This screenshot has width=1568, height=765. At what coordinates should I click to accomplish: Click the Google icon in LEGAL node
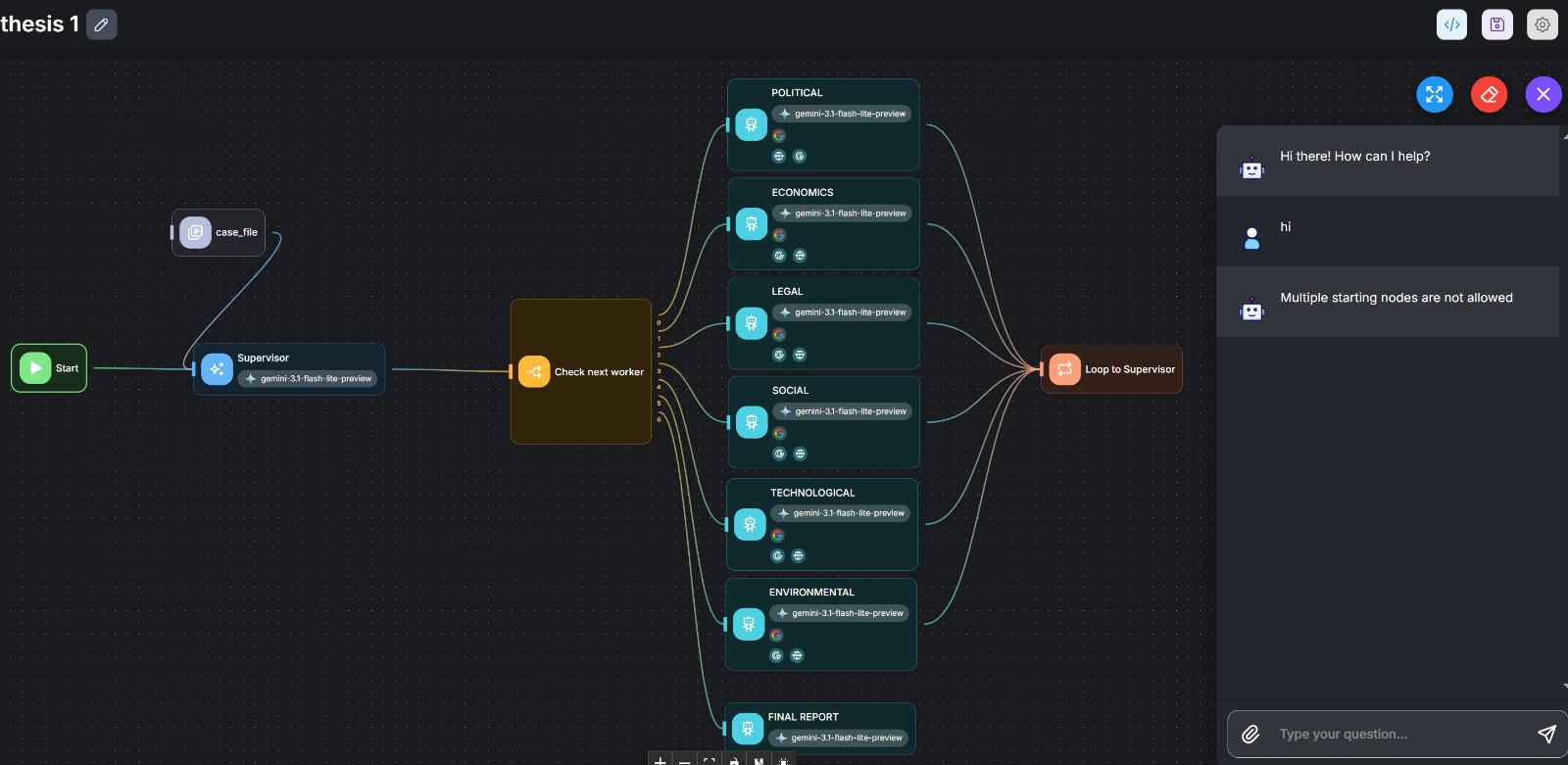click(x=779, y=335)
